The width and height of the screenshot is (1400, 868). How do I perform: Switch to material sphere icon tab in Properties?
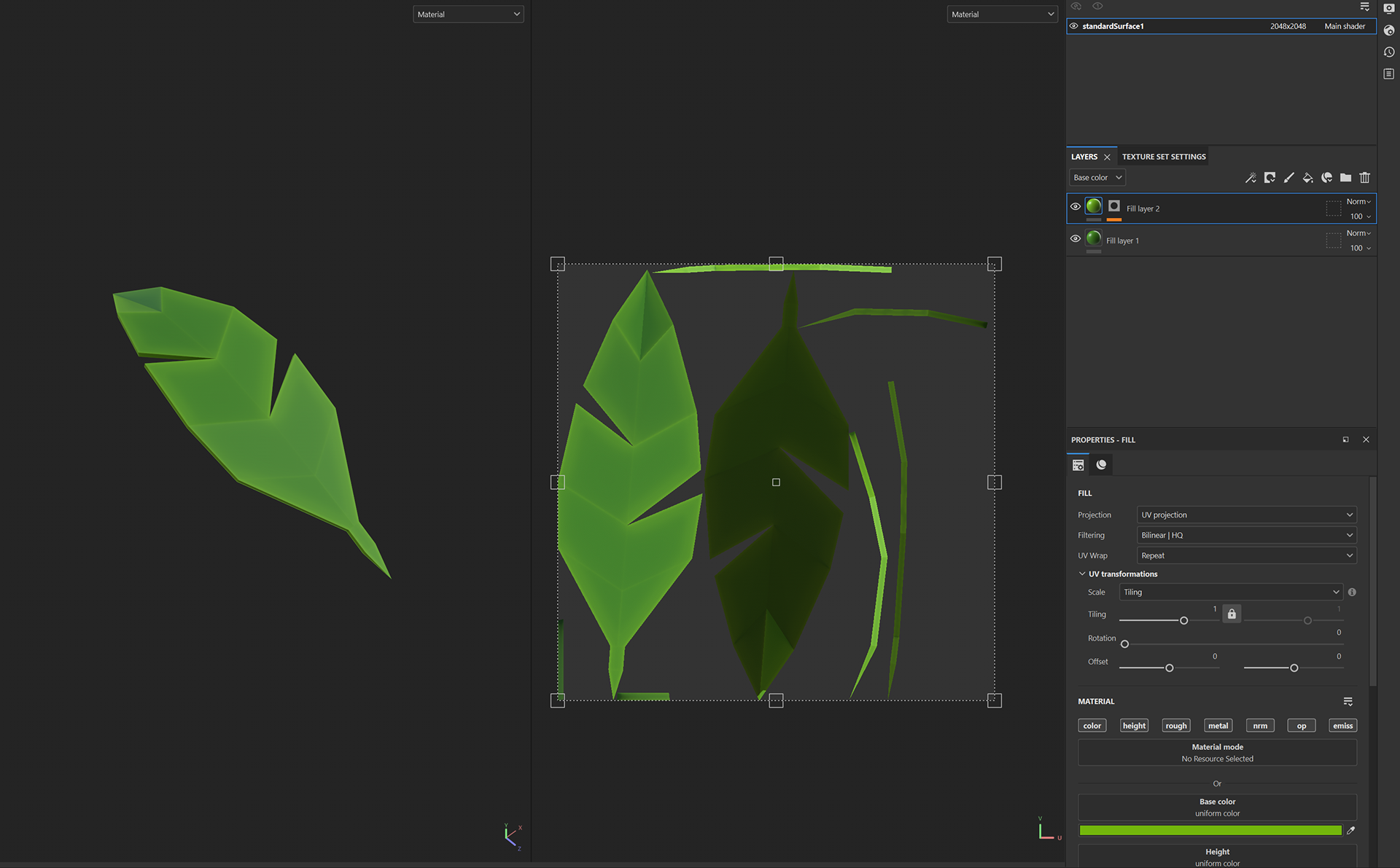pos(1101,465)
